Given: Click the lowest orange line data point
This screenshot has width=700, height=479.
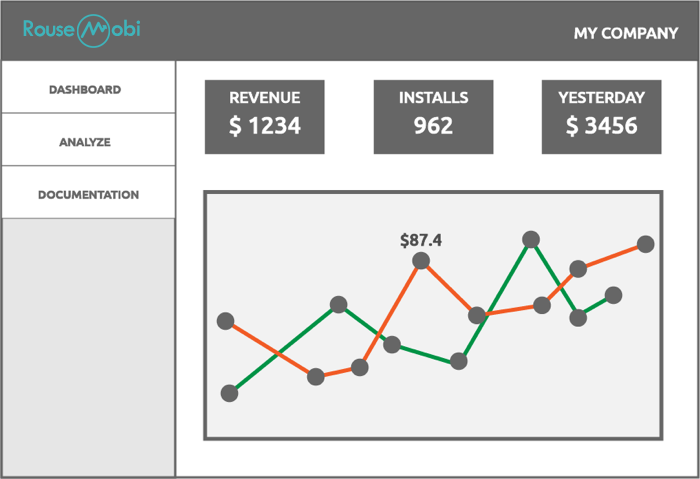Looking at the screenshot, I should pyautogui.click(x=316, y=377).
